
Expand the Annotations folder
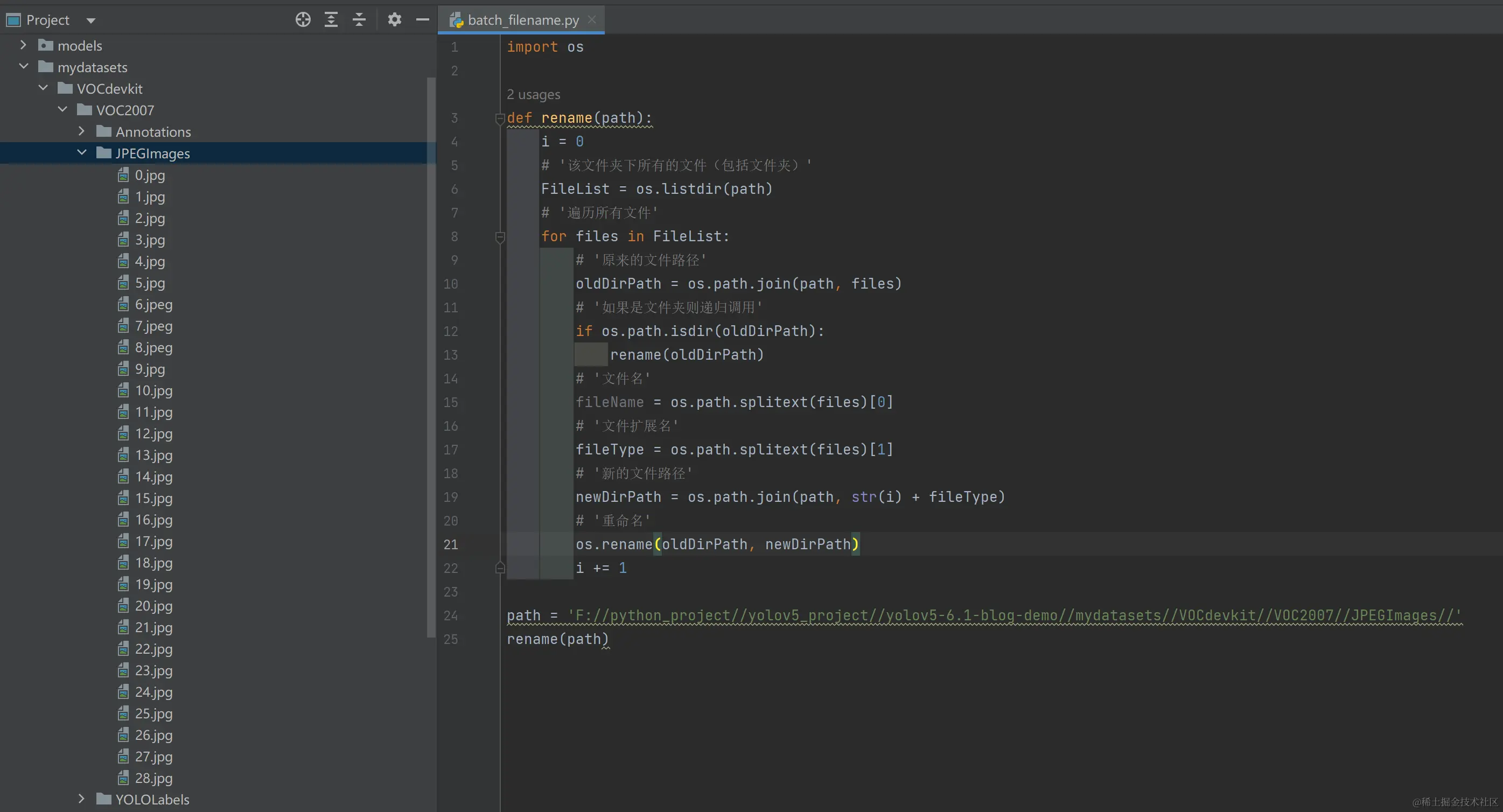[x=82, y=132]
